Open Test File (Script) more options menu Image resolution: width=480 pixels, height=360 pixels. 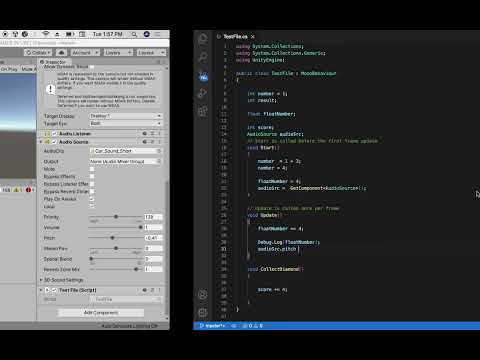[x=159, y=290]
